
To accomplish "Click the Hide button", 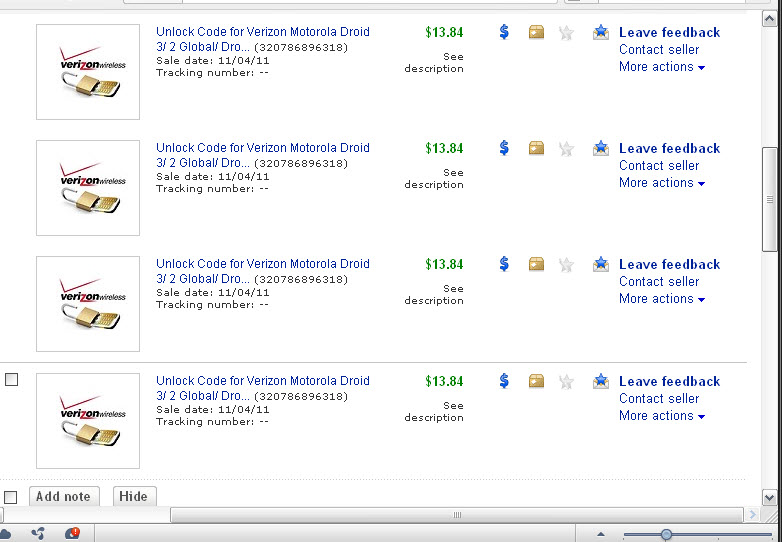I will tap(135, 496).
